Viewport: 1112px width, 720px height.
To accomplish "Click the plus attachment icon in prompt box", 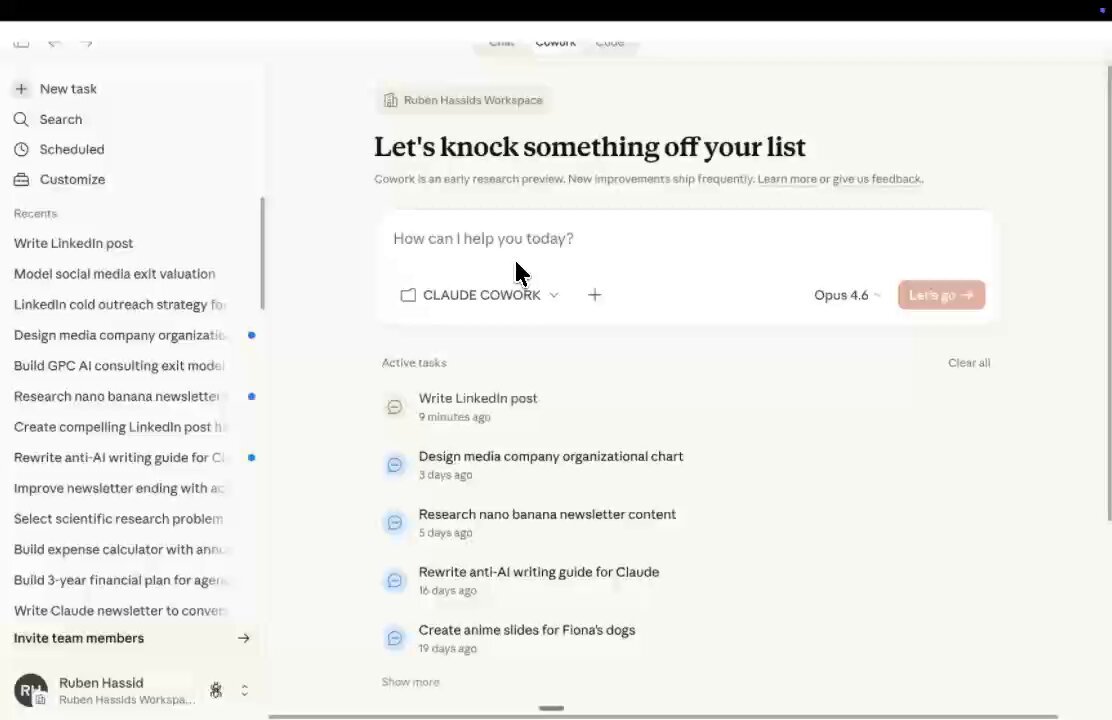I will (594, 294).
